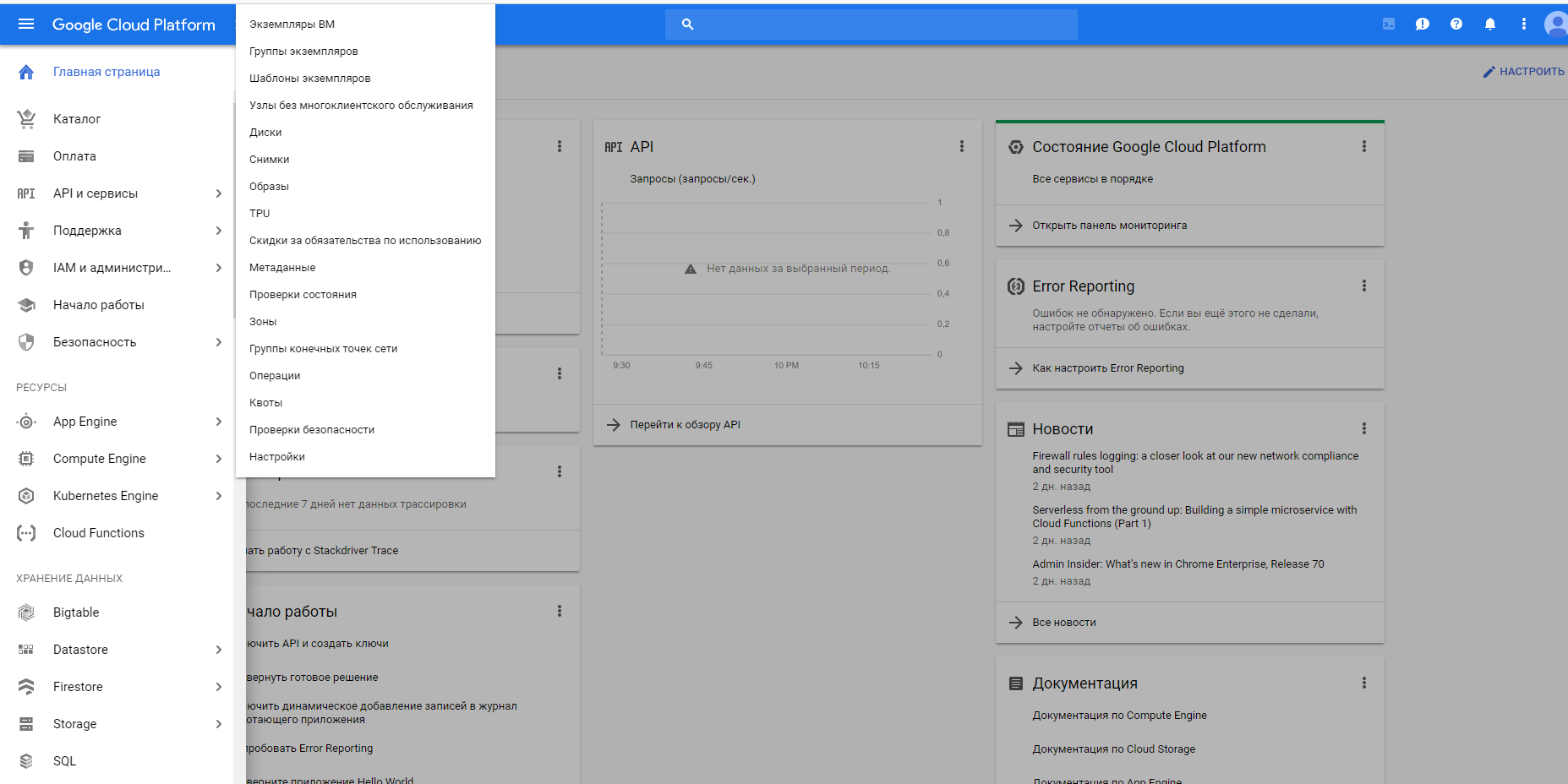
Task: Select Квоты menu item
Action: (x=365, y=403)
